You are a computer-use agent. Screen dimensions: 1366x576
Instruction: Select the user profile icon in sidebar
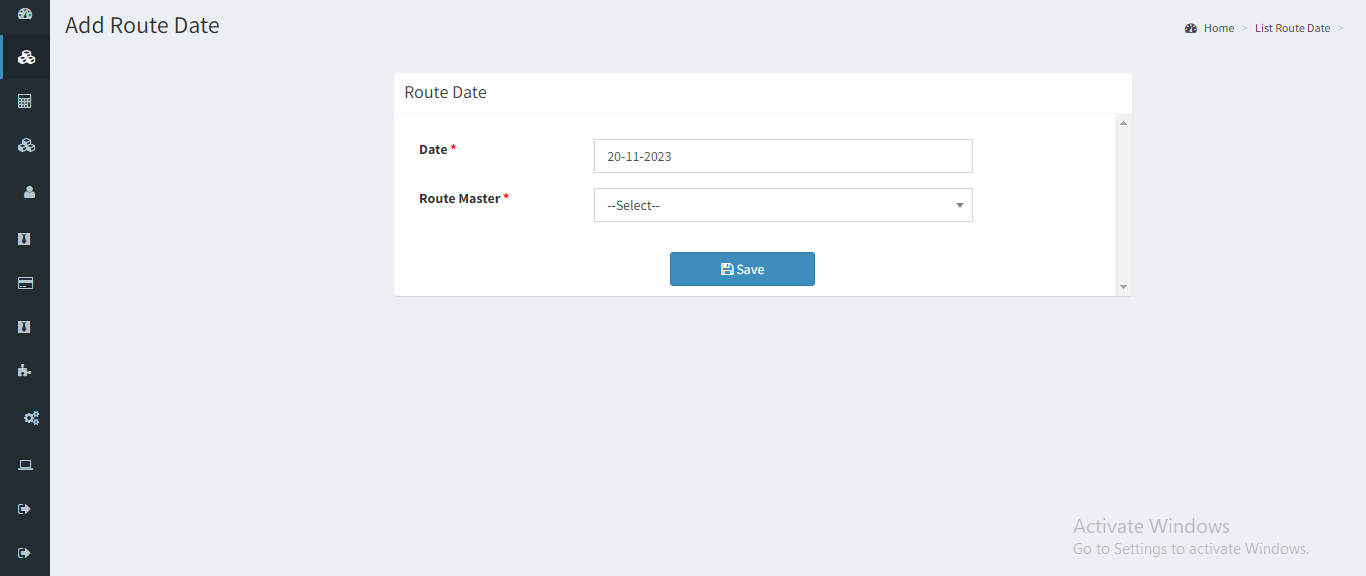[29, 192]
